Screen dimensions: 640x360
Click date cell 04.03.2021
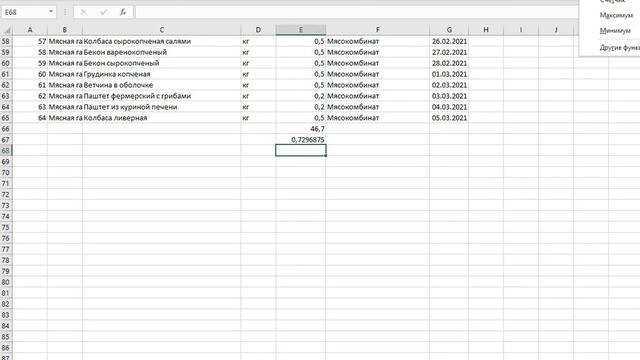point(449,107)
